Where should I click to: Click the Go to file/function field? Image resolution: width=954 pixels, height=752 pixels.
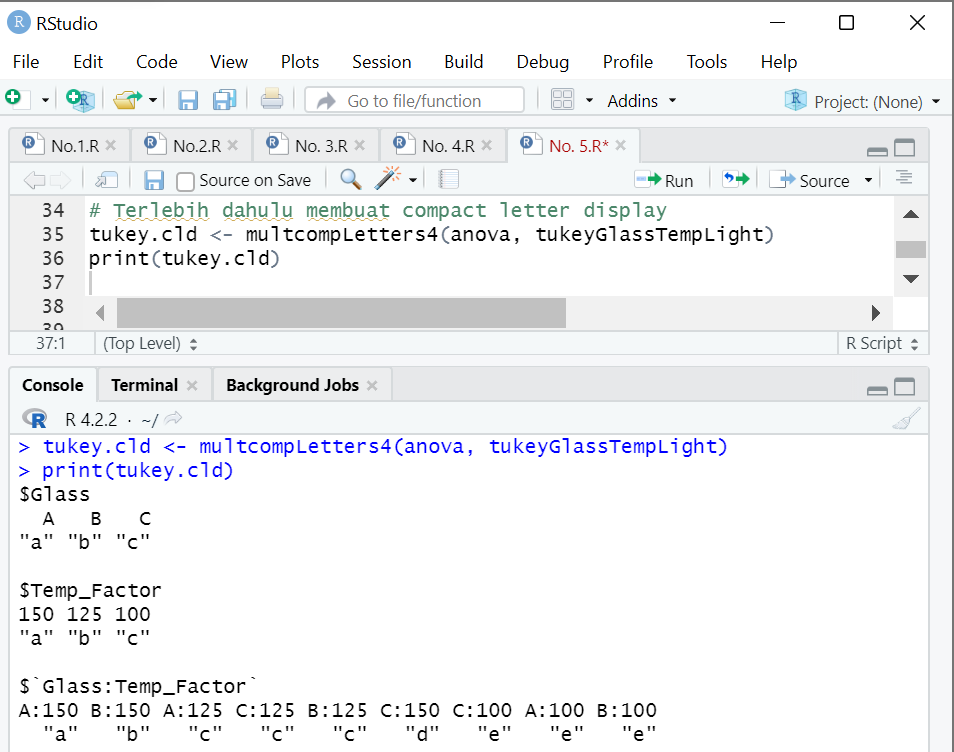click(414, 100)
